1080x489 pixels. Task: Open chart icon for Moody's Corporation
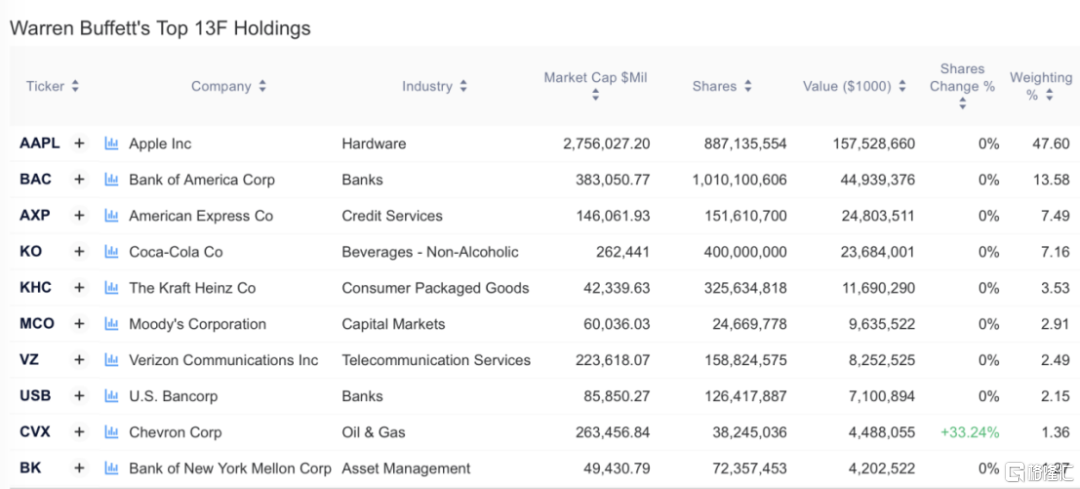tap(111, 324)
